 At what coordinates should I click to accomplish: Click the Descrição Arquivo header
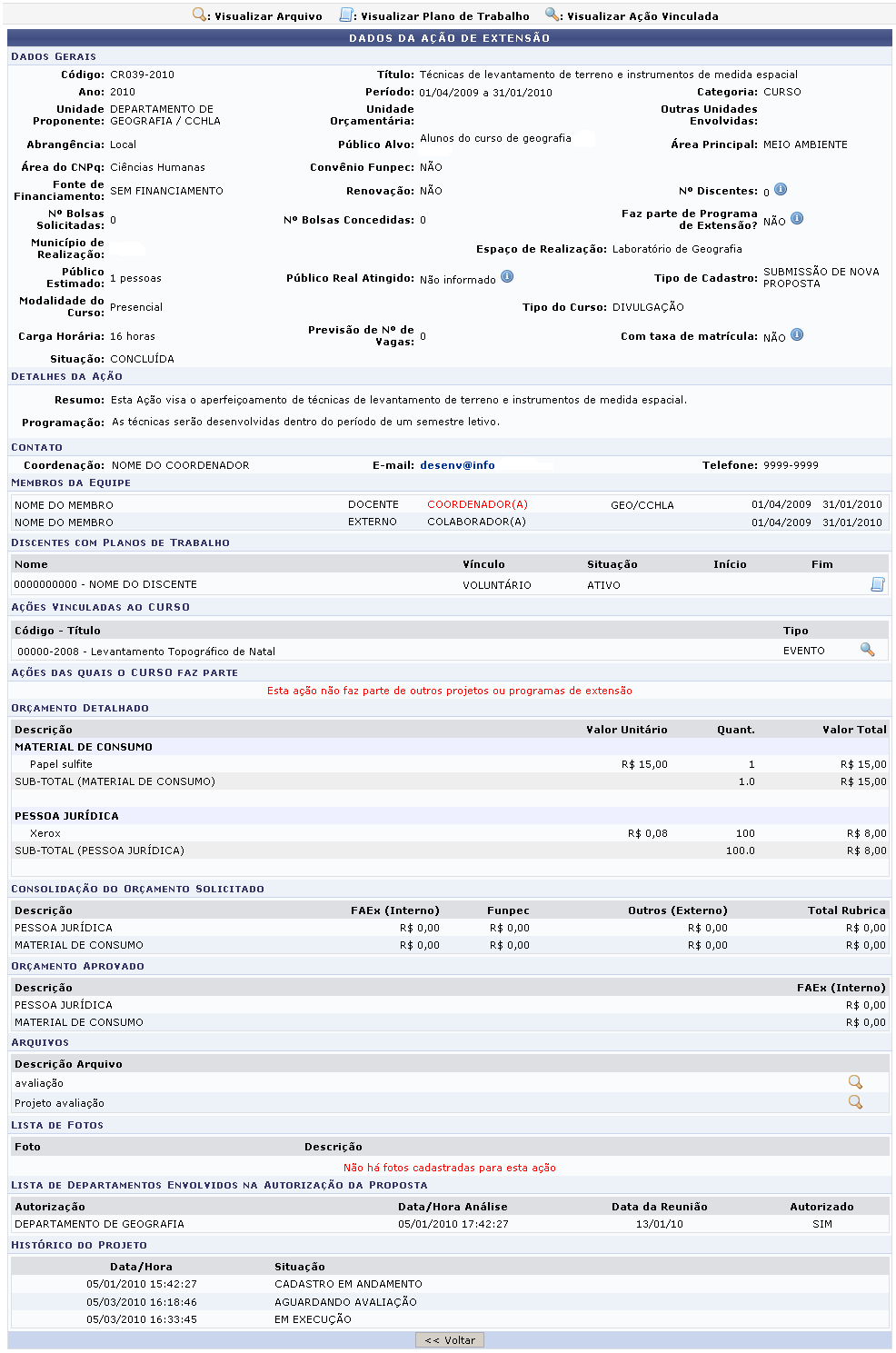[x=68, y=1064]
